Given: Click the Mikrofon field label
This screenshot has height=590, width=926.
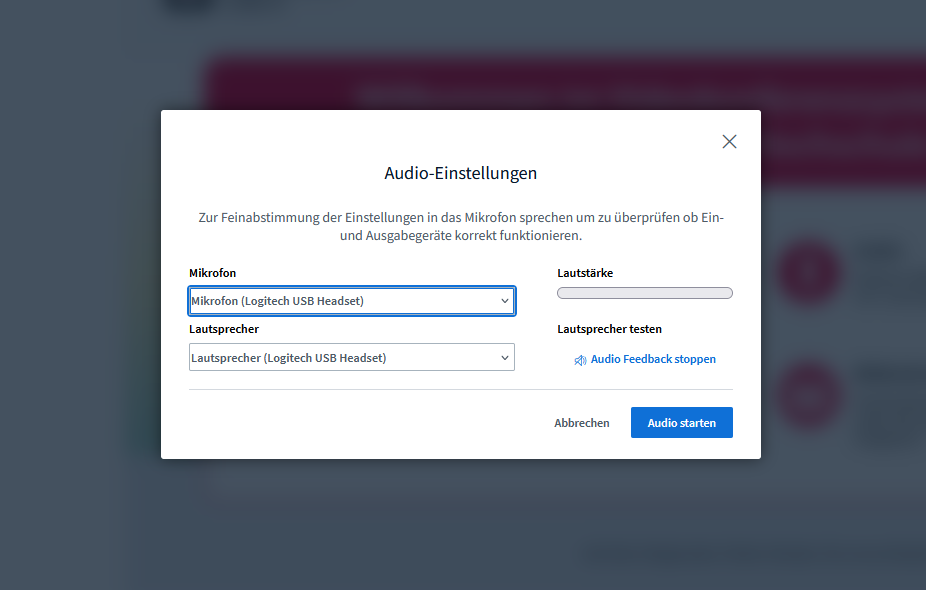Looking at the screenshot, I should click(x=213, y=273).
